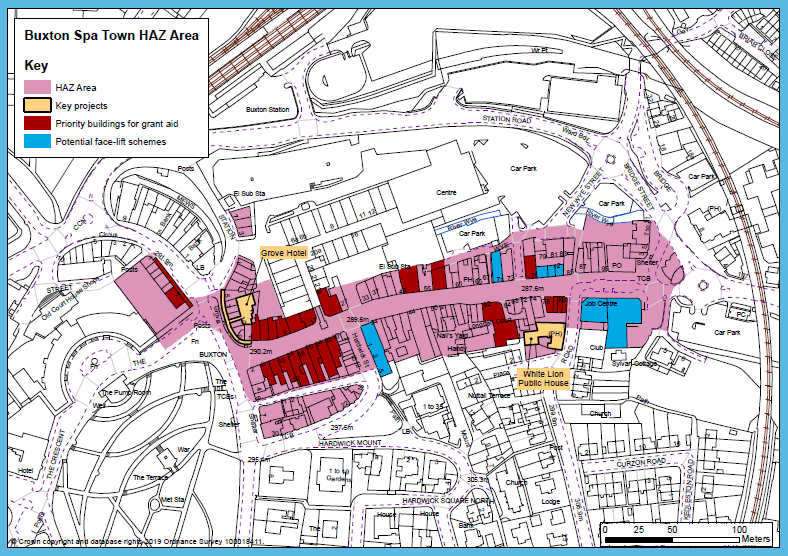Click the Buxton Spa Town HAZ Area title
788x556 pixels.
[x=111, y=35]
